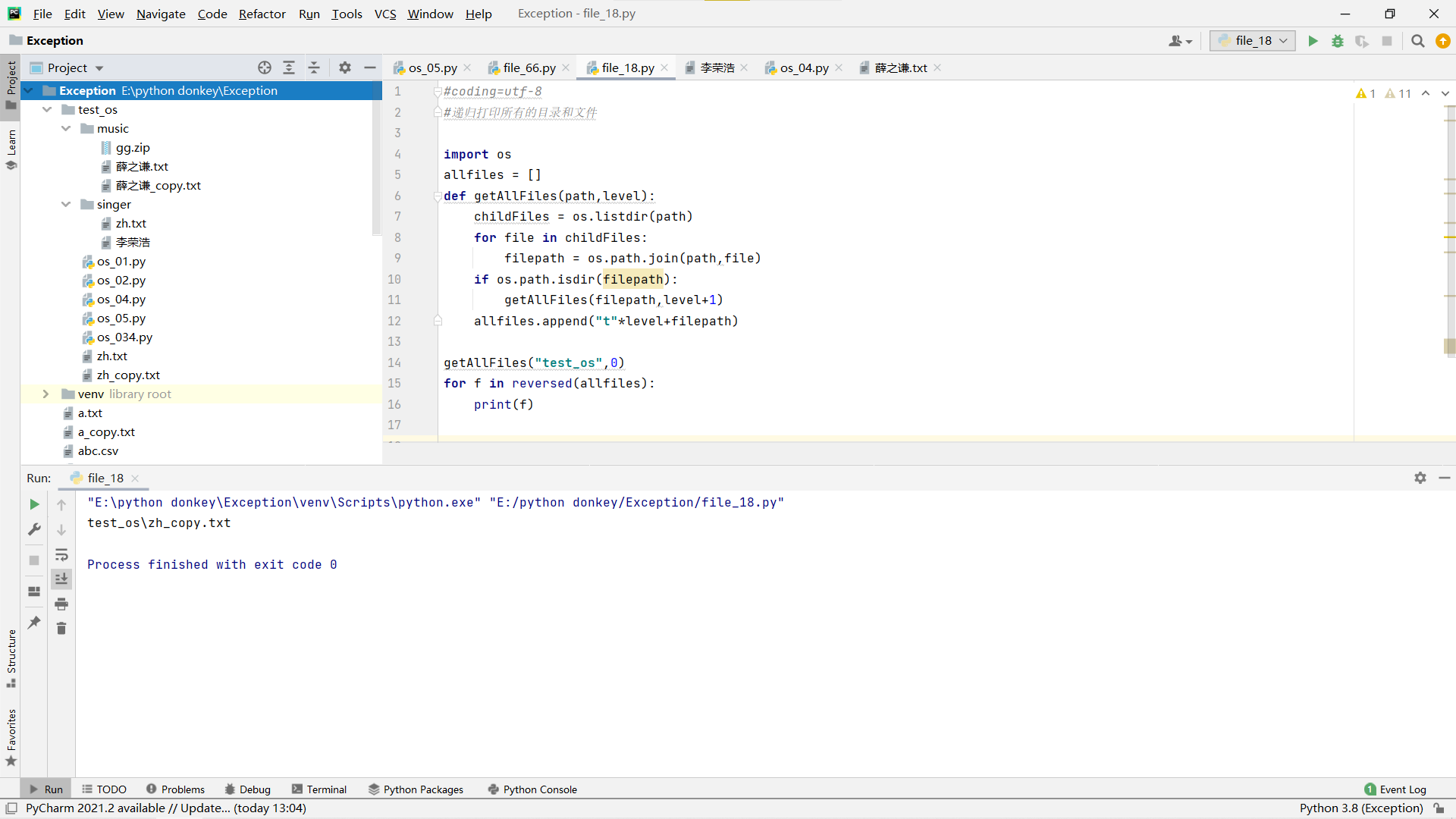Open the Python Console tool window
The height and width of the screenshot is (819, 1456).
tap(532, 789)
